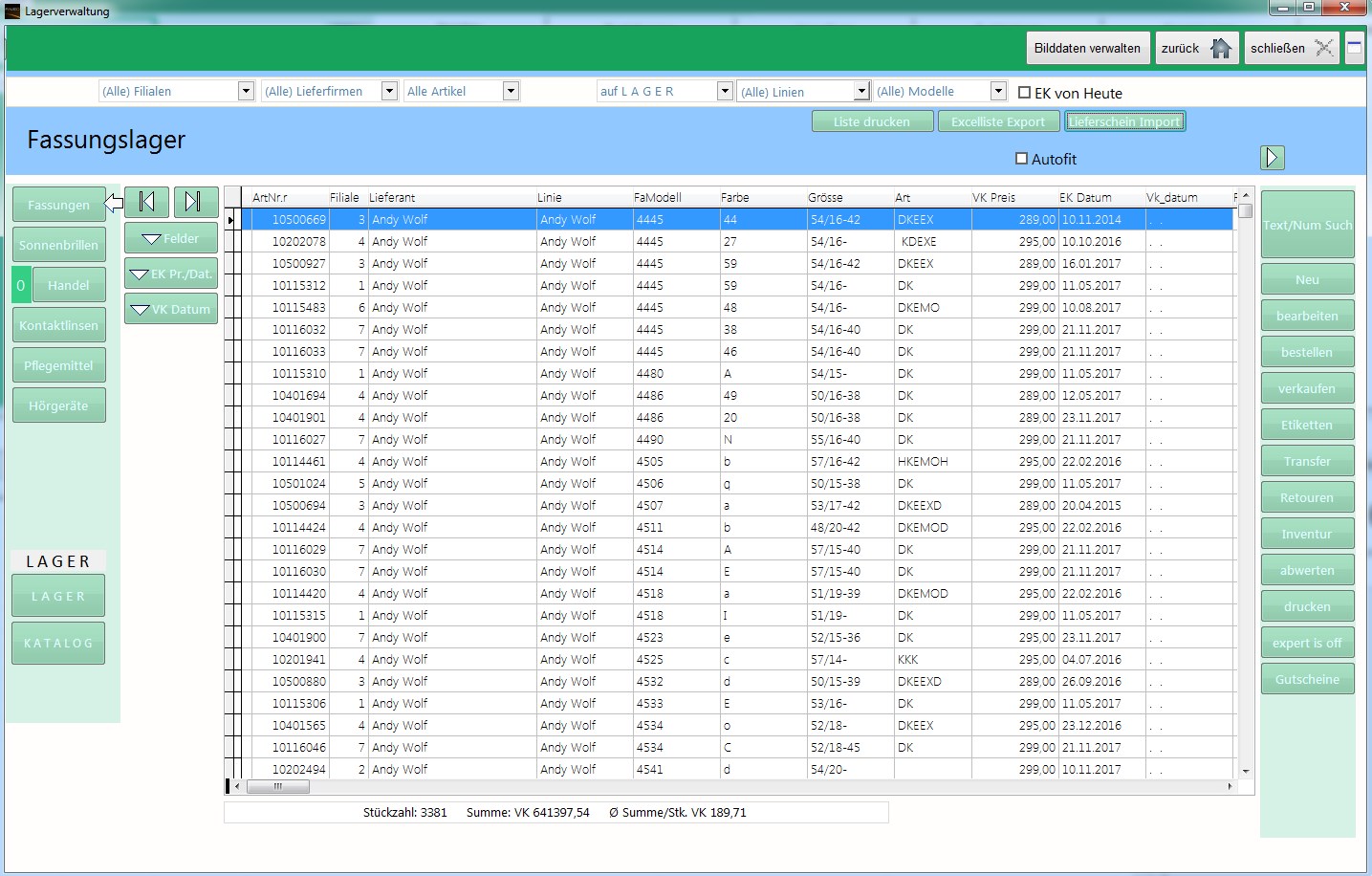Click the X icon on schließen button
This screenshot has height=876, width=1372.
pos(1324,48)
